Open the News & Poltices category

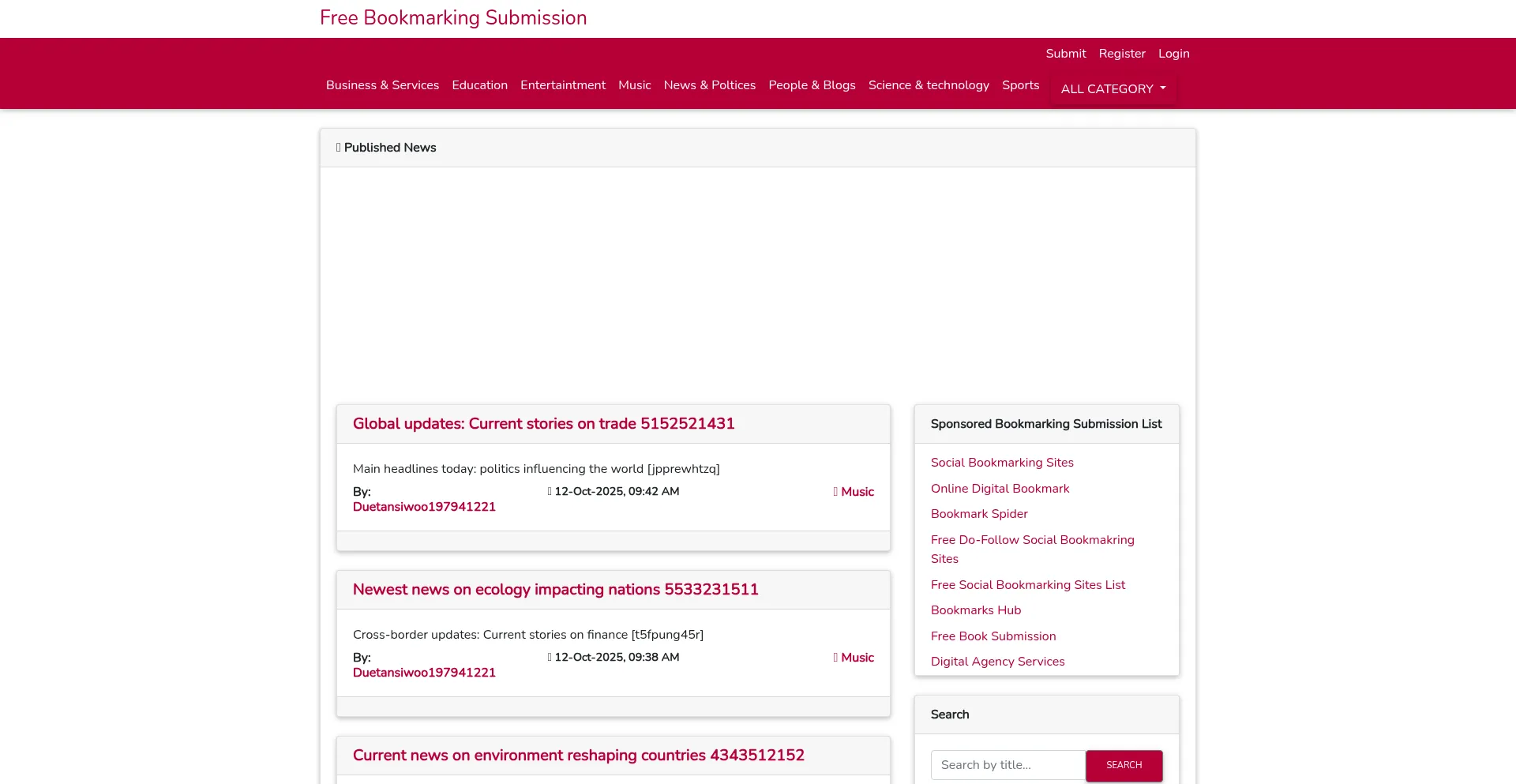coord(709,85)
